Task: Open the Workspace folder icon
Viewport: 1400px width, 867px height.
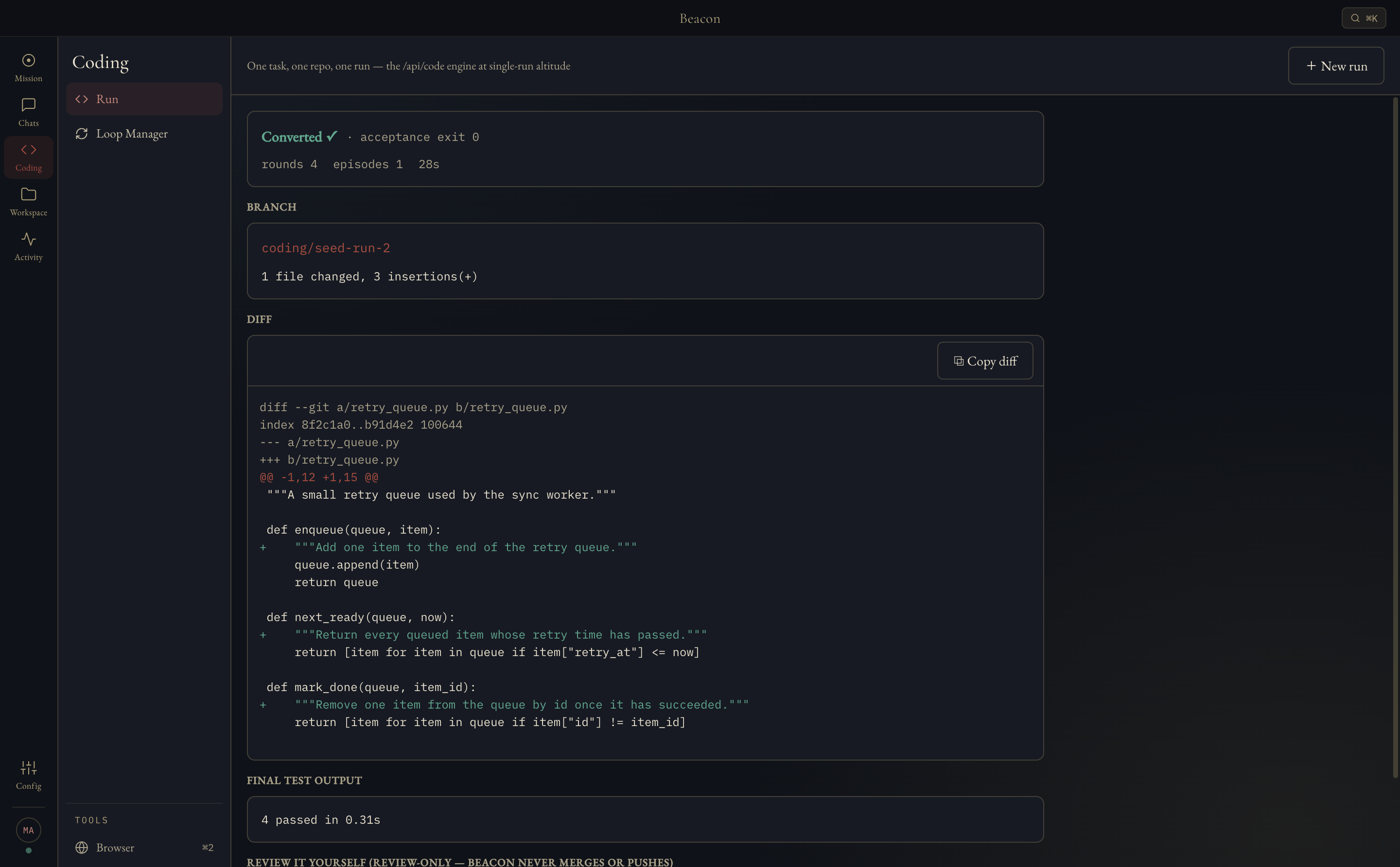Action: pyautogui.click(x=28, y=202)
